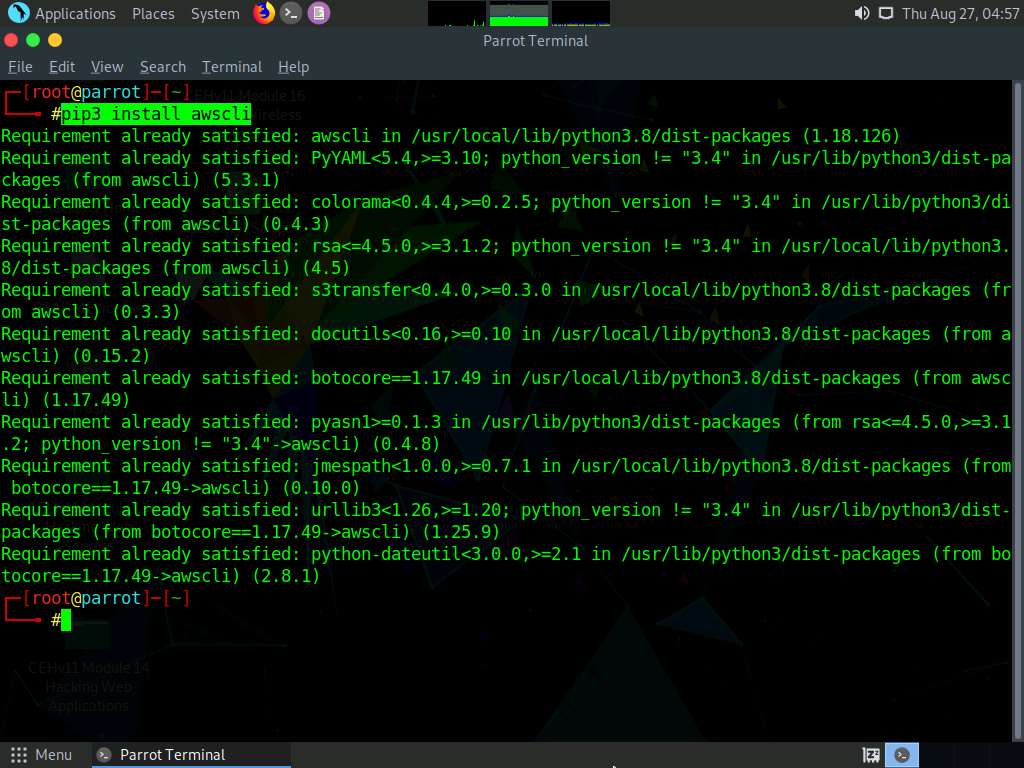Open the text editor launcher in the top panel
The image size is (1024, 768).
[318, 13]
